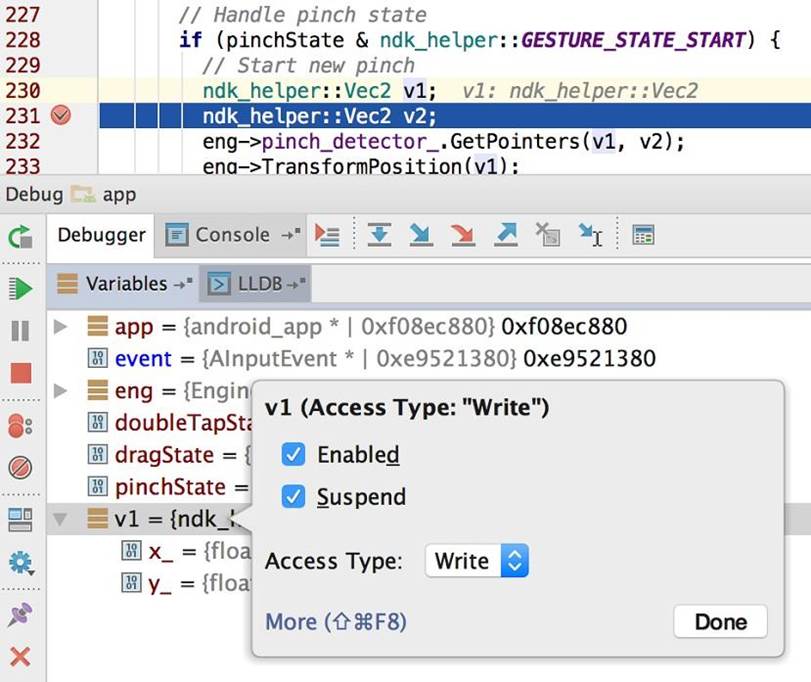This screenshot has width=811, height=682.
Task: Toggle the Suspend checkbox
Action: coord(293,497)
